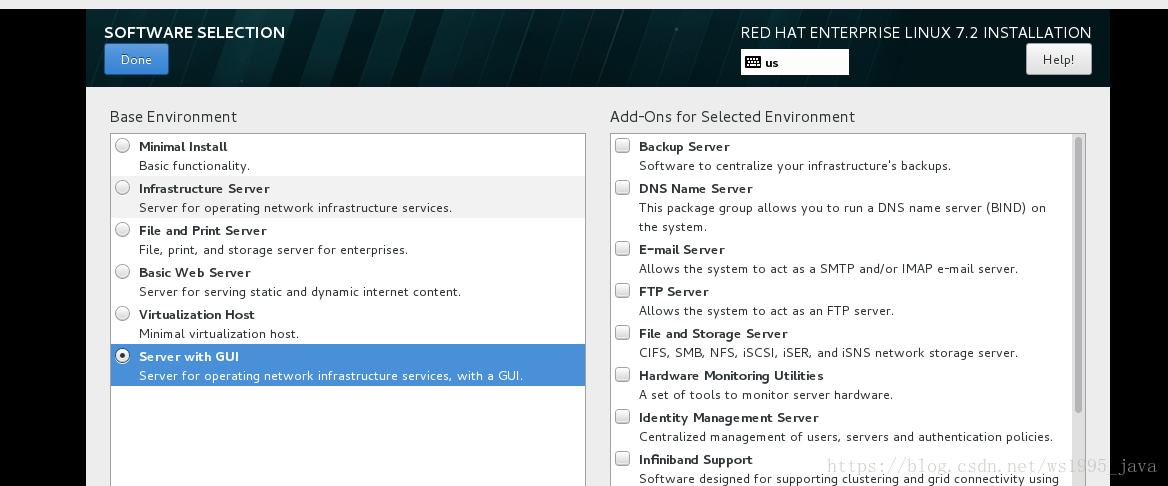1168x486 pixels.
Task: Select Virtualization Host radio button
Action: pyautogui.click(x=123, y=314)
